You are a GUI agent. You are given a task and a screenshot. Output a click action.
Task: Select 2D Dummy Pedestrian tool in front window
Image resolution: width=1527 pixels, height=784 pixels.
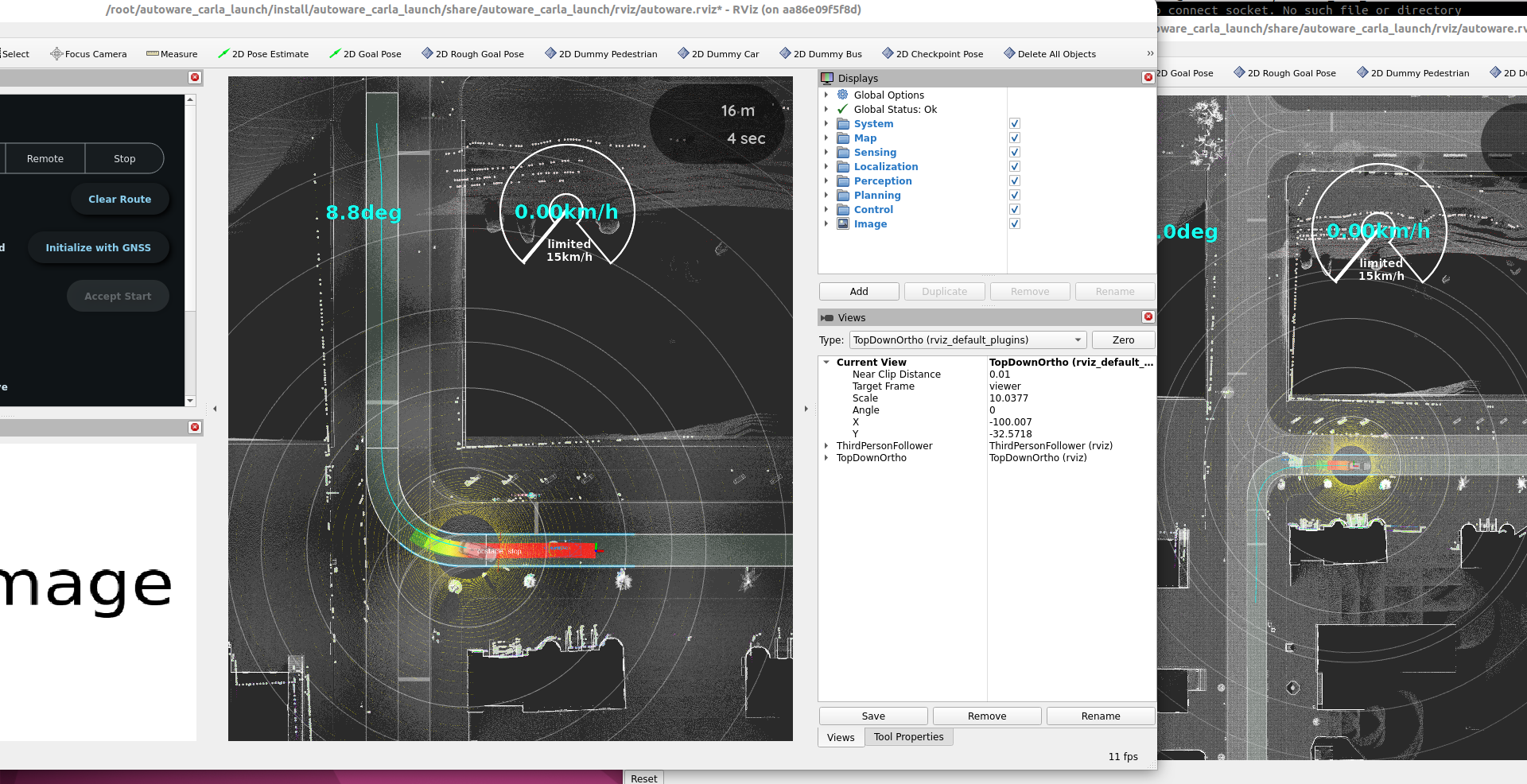600,54
